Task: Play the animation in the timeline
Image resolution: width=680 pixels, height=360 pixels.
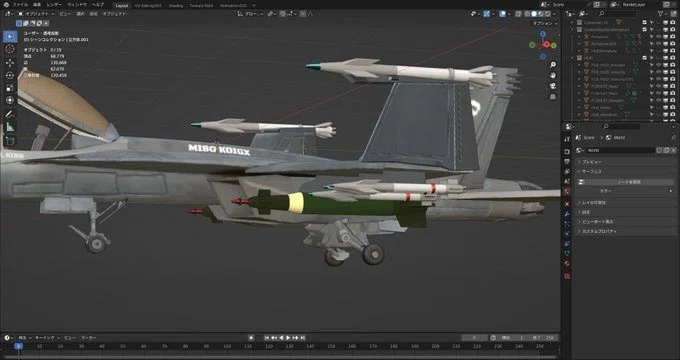Action: click(288, 338)
